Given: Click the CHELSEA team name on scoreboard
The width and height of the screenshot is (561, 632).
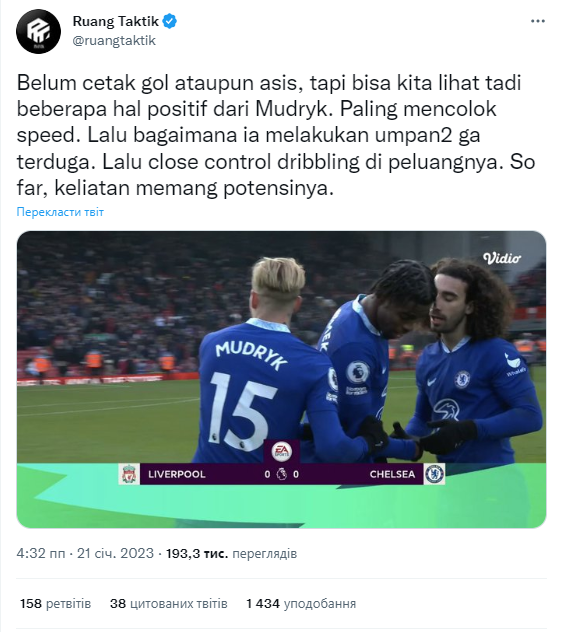Looking at the screenshot, I should coord(392,474).
